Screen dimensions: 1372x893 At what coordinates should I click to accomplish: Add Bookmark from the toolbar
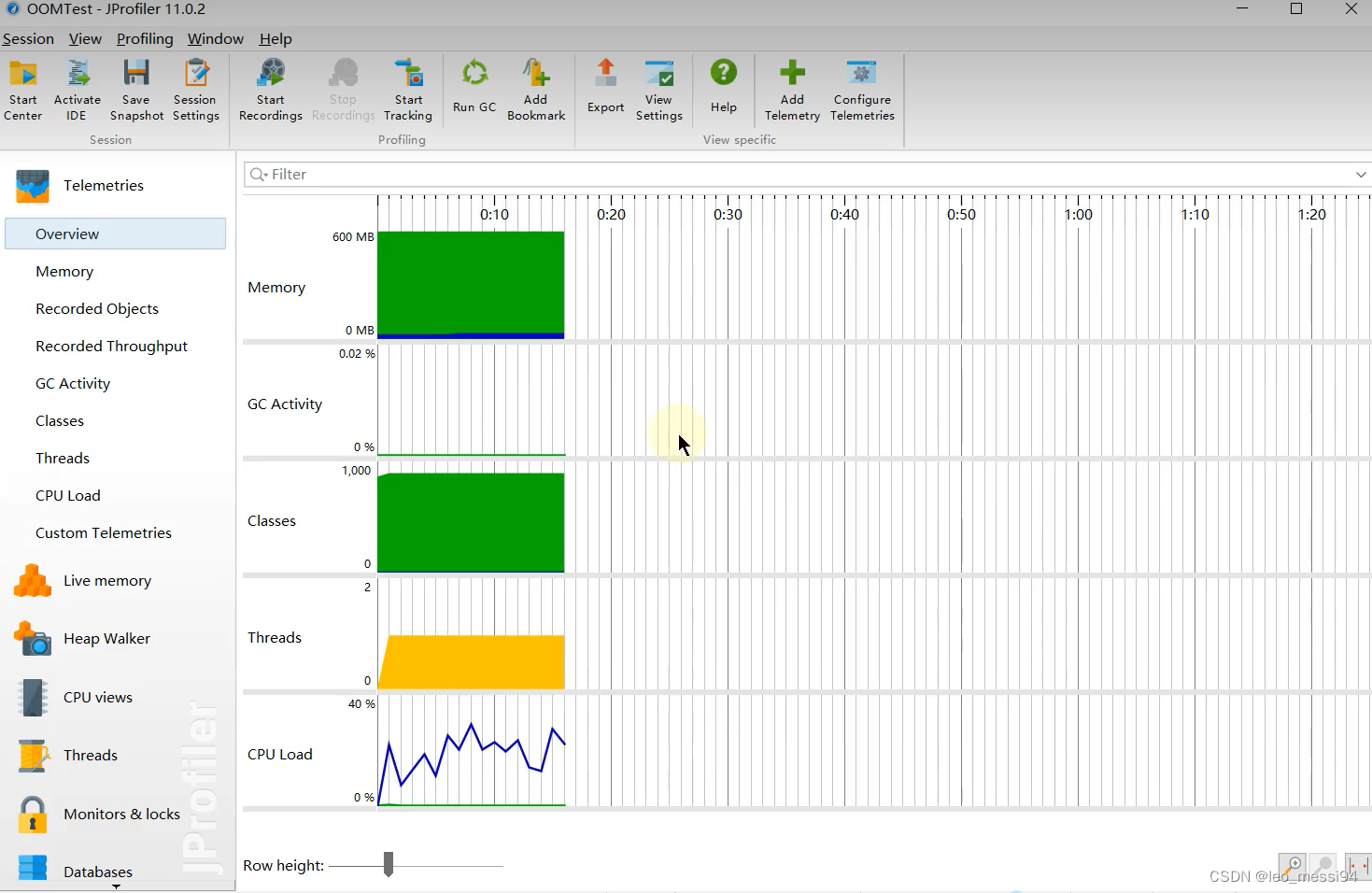click(536, 91)
